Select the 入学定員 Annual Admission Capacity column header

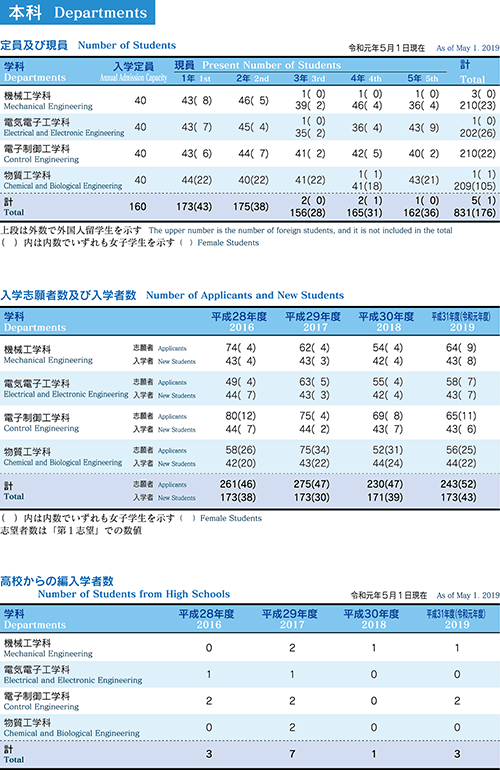pyautogui.click(x=133, y=72)
